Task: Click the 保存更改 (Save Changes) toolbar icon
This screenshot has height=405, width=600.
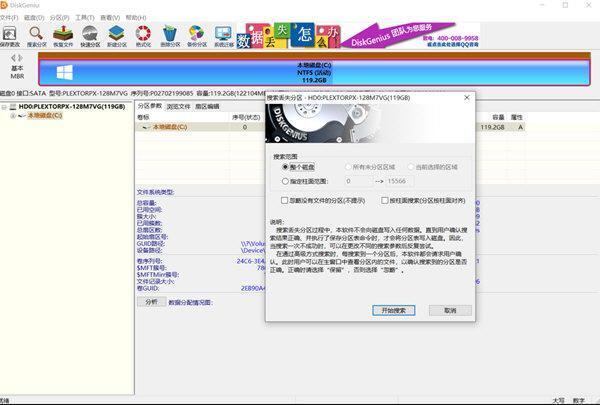Action: (9, 38)
